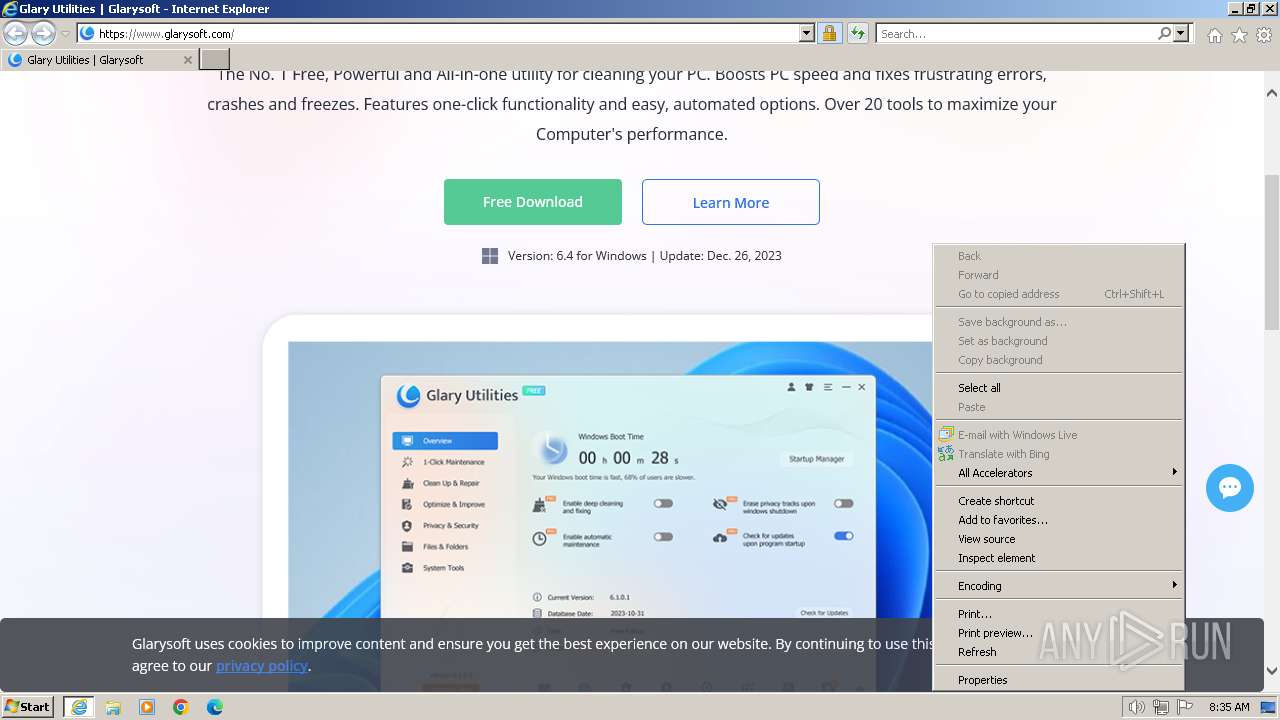This screenshot has width=1280, height=720.
Task: Open the Home icon in IE toolbar
Action: click(x=1214, y=35)
